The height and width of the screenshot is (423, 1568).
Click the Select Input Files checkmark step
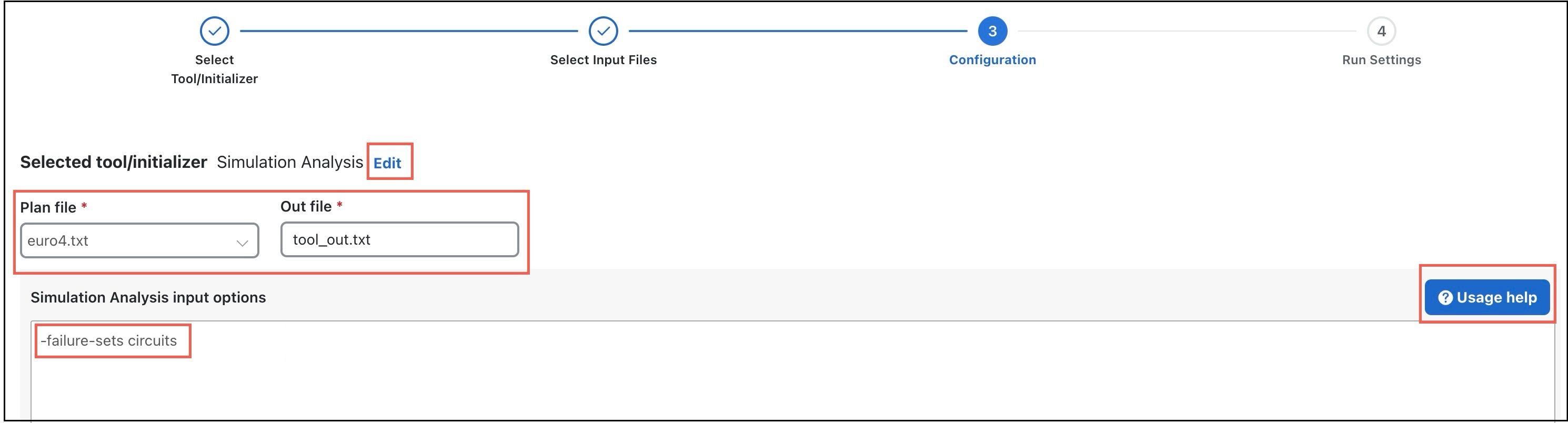(603, 31)
